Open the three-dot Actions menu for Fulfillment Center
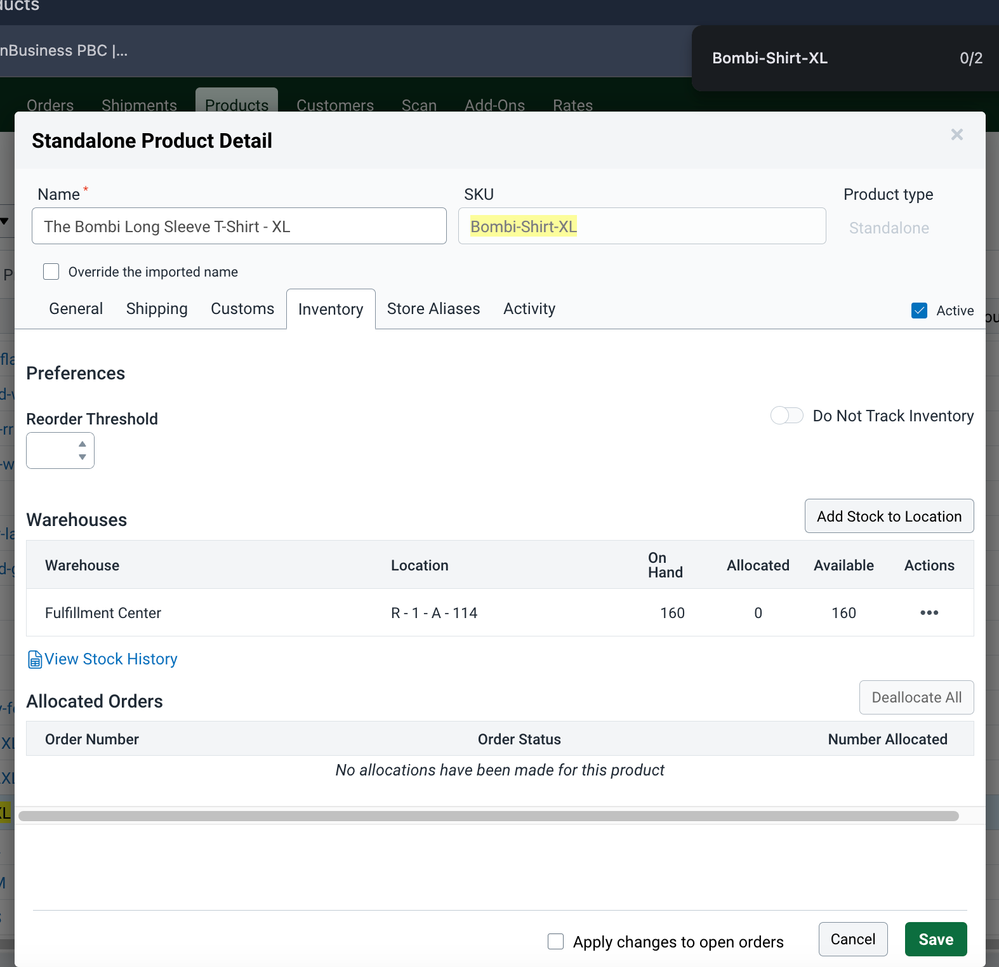This screenshot has height=967, width=999. pos(929,613)
